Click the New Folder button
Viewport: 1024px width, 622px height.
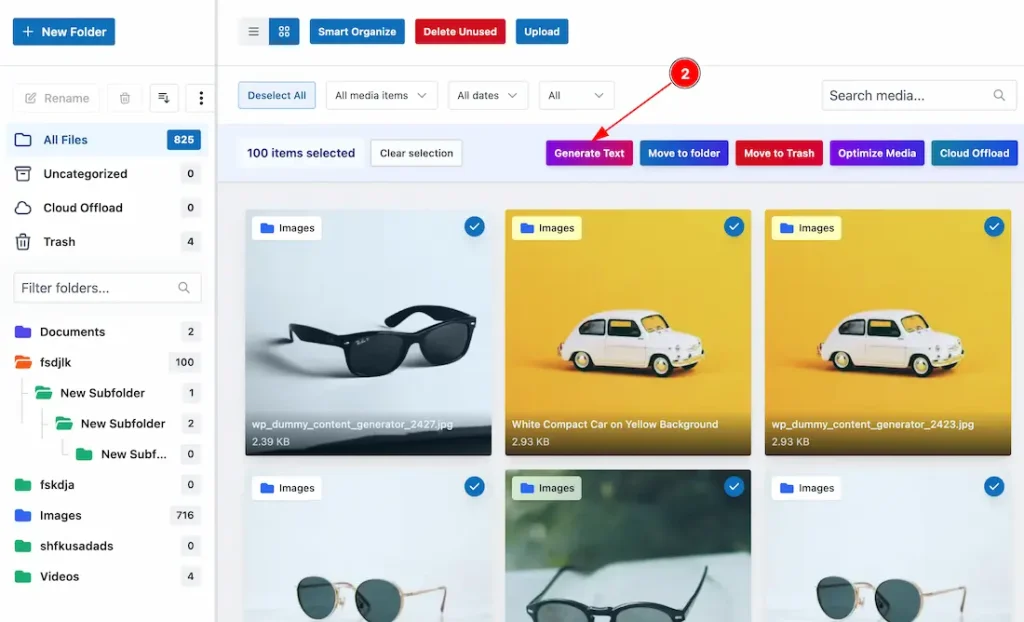64,31
